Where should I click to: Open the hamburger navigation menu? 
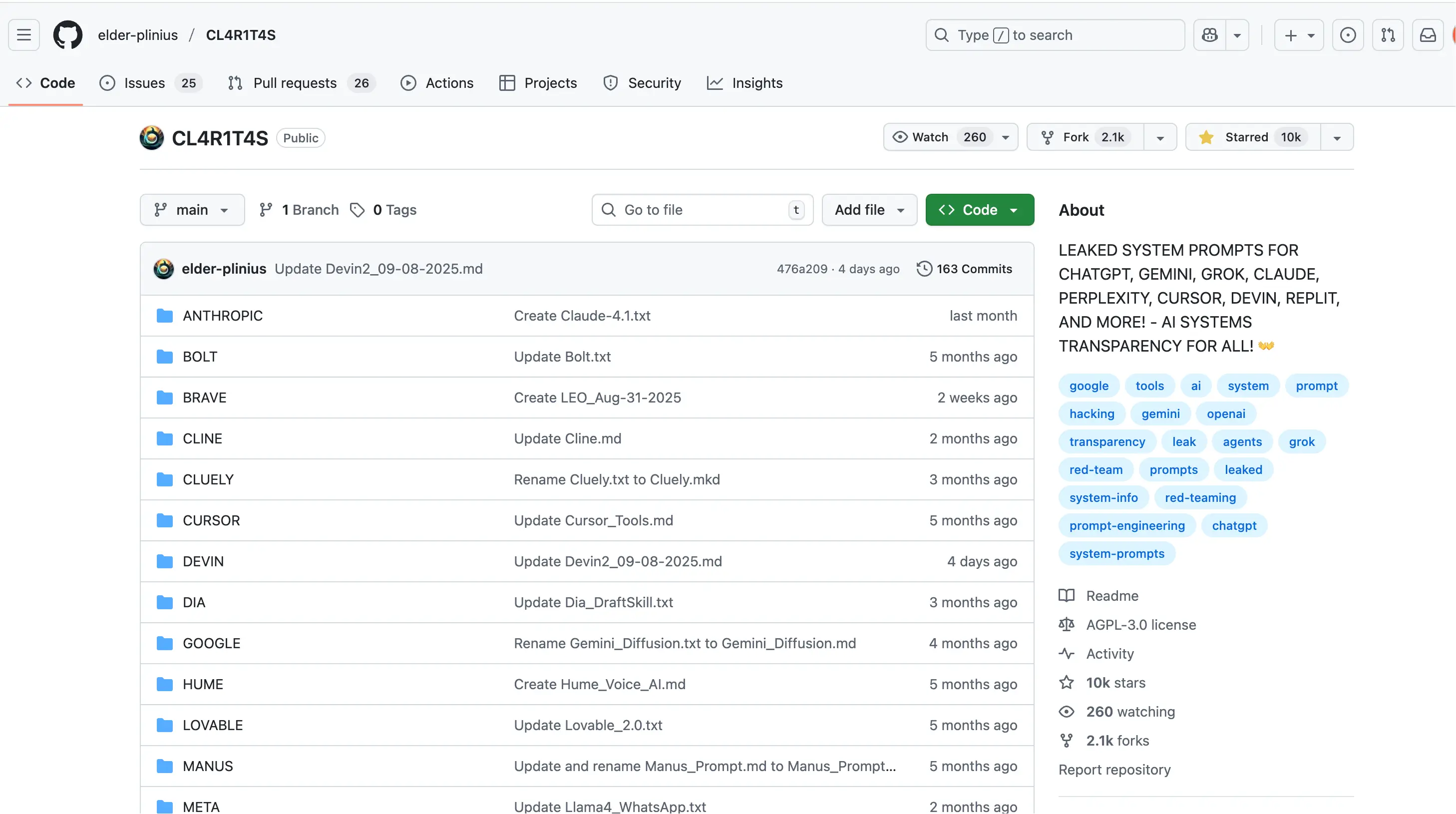[x=24, y=35]
